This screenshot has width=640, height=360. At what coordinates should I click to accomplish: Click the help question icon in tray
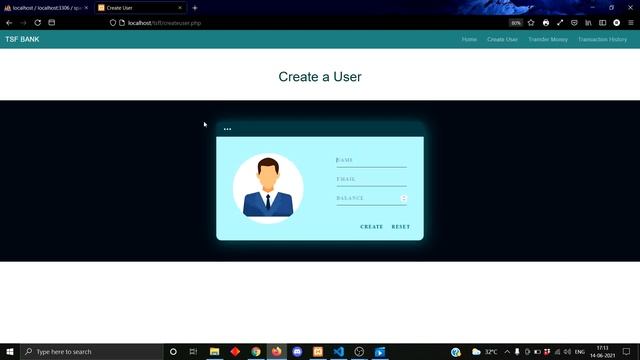tap(456, 352)
